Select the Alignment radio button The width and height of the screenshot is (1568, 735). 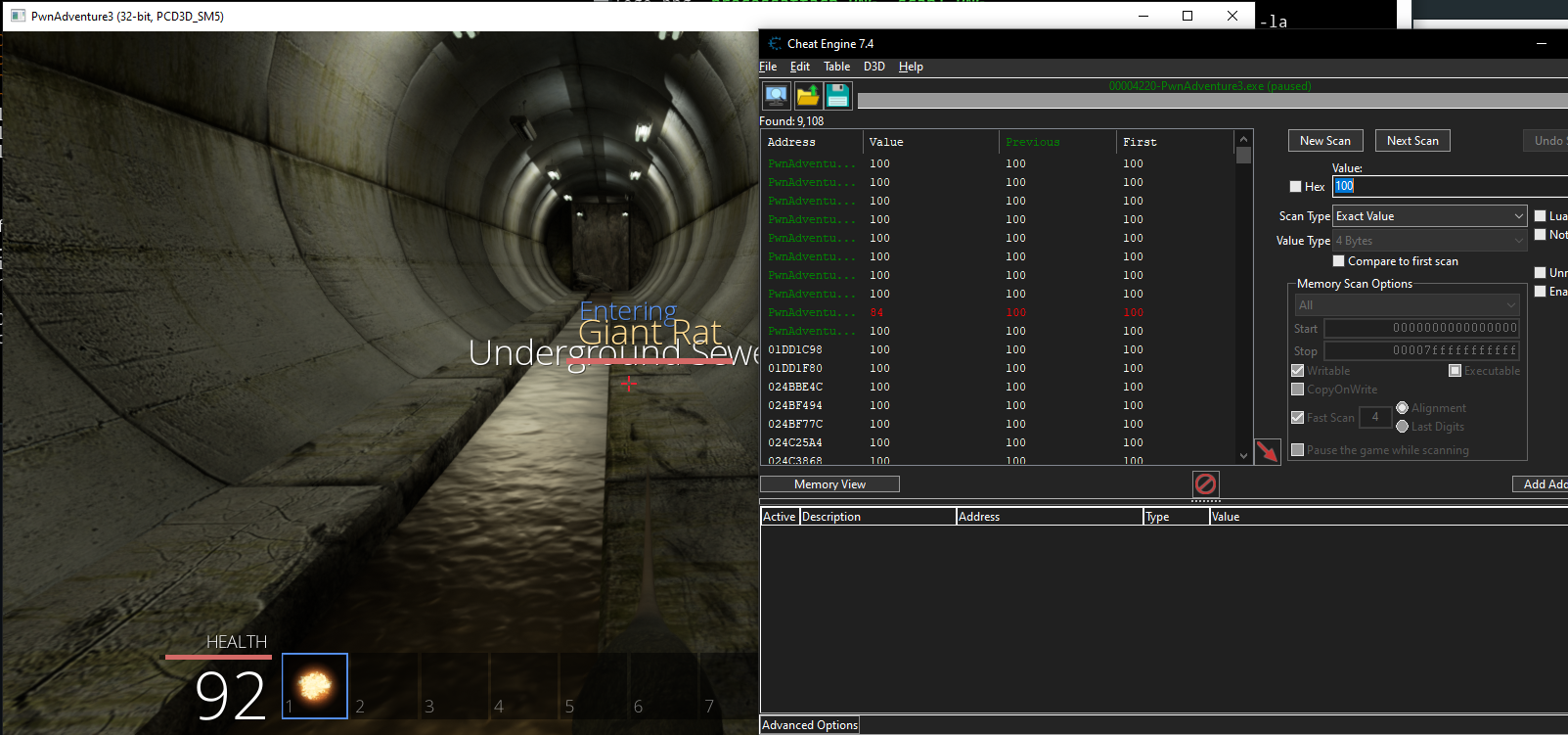[x=1402, y=408]
